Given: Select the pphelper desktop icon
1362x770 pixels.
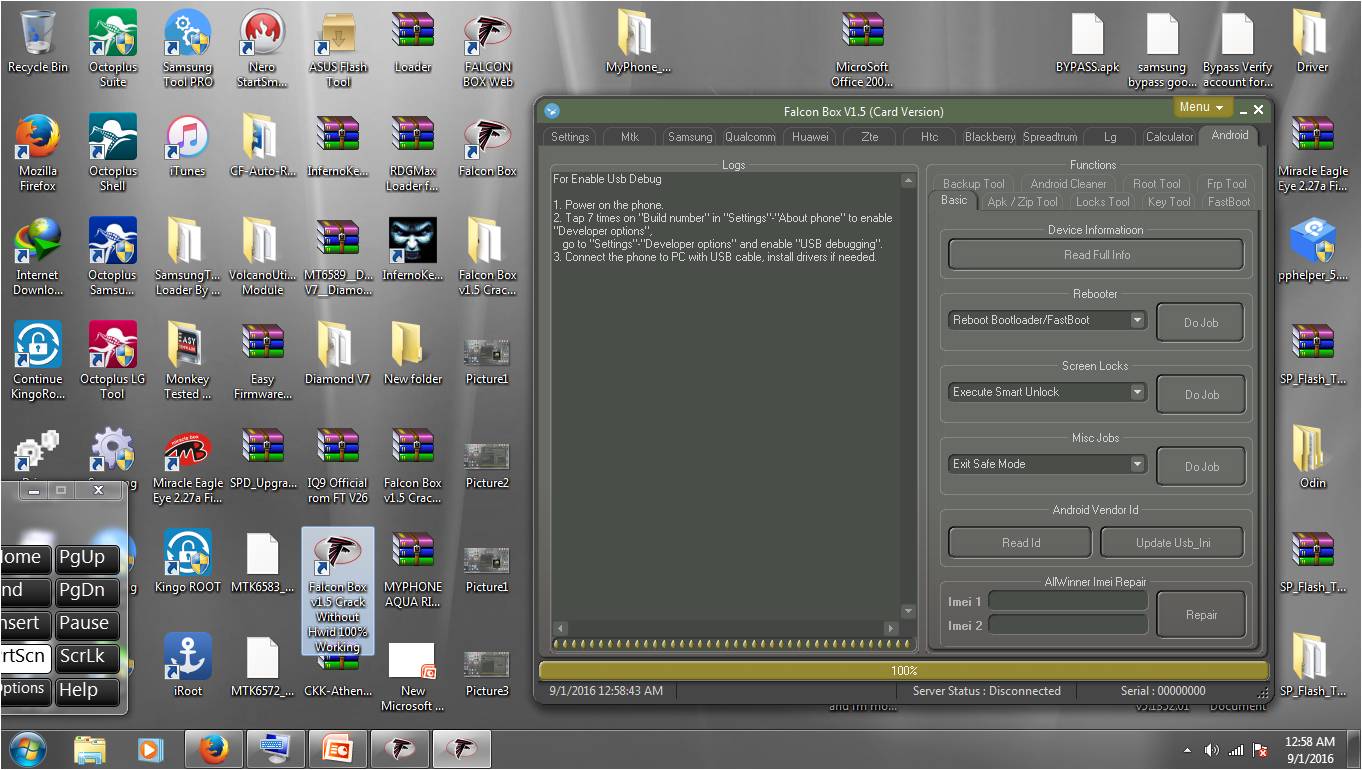Looking at the screenshot, I should [1312, 249].
